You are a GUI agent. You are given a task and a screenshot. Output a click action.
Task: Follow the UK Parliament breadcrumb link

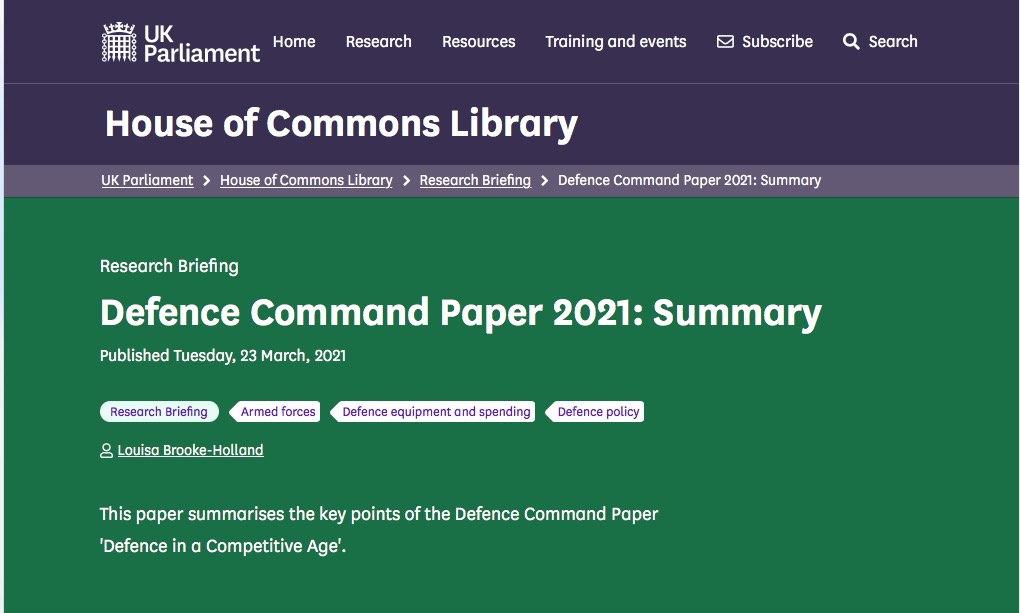point(147,180)
